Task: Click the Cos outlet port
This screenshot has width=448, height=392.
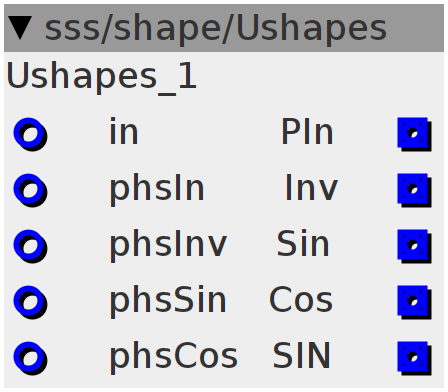Action: tap(414, 302)
